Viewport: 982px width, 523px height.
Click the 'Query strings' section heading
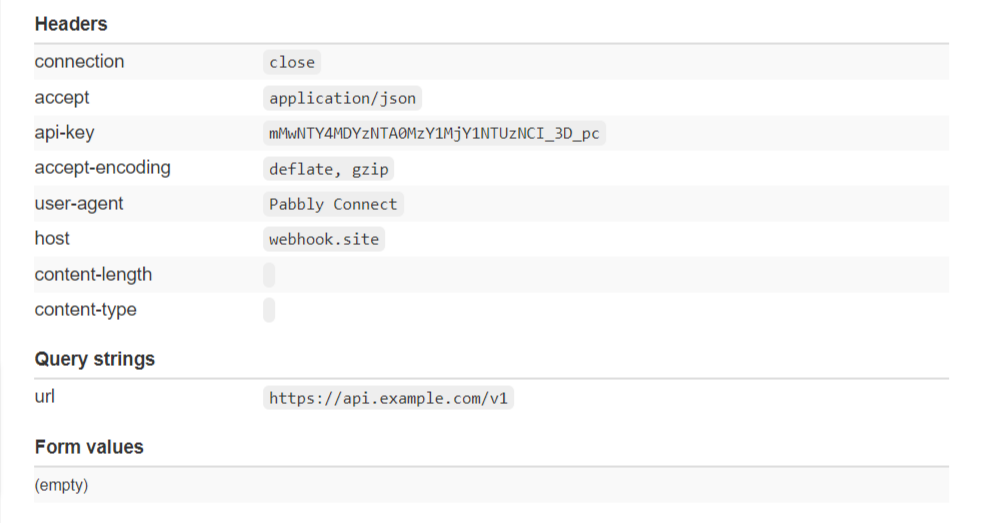coord(95,359)
